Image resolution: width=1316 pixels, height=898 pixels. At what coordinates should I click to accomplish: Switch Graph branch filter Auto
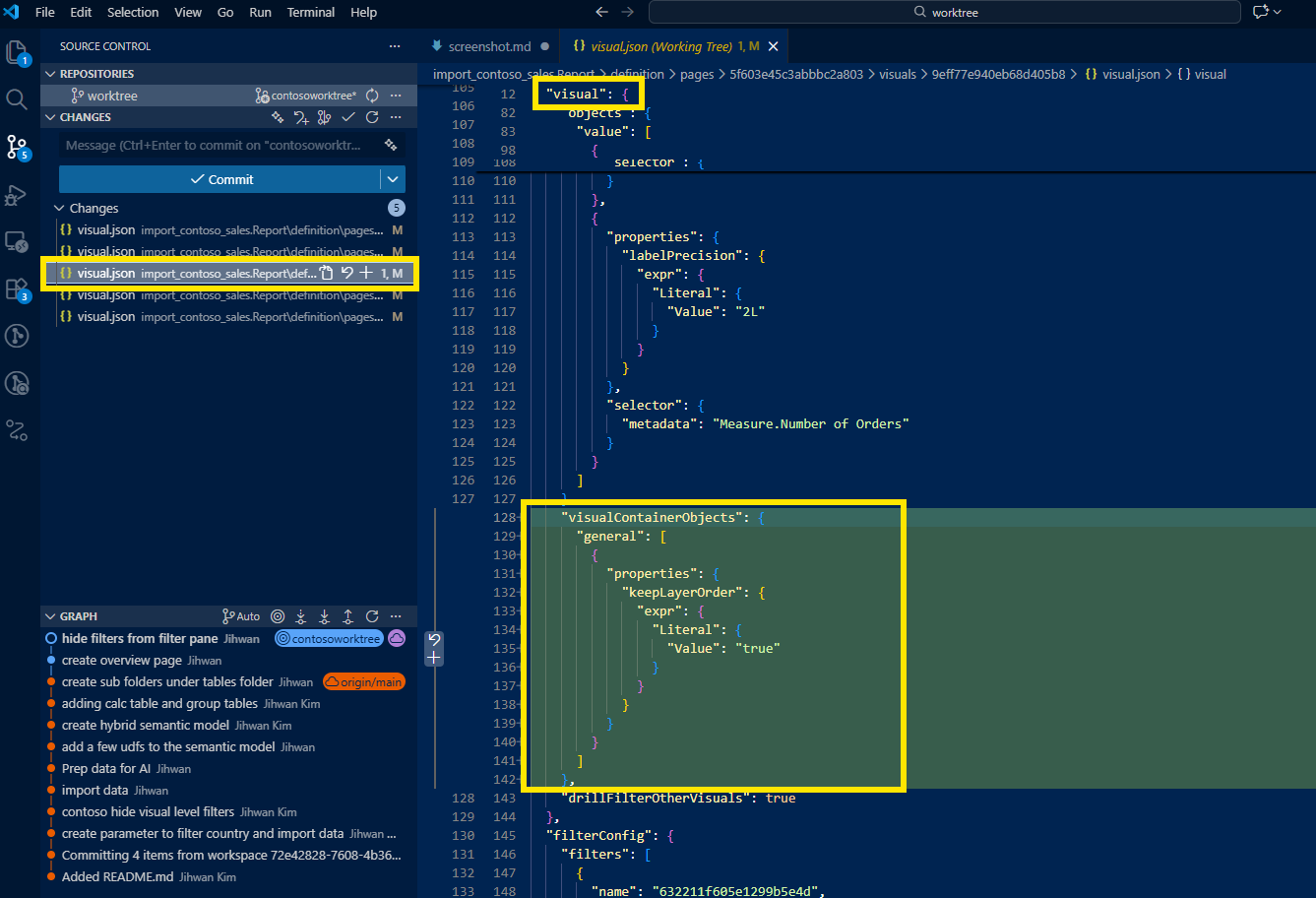coord(241,616)
